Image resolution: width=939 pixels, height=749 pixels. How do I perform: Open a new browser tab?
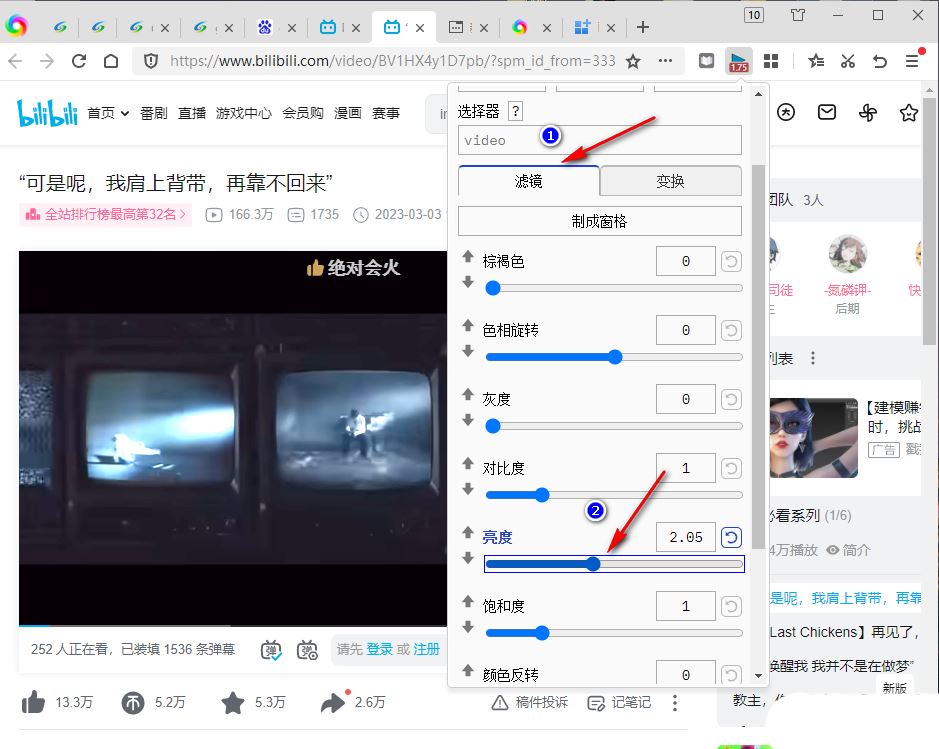click(x=643, y=27)
